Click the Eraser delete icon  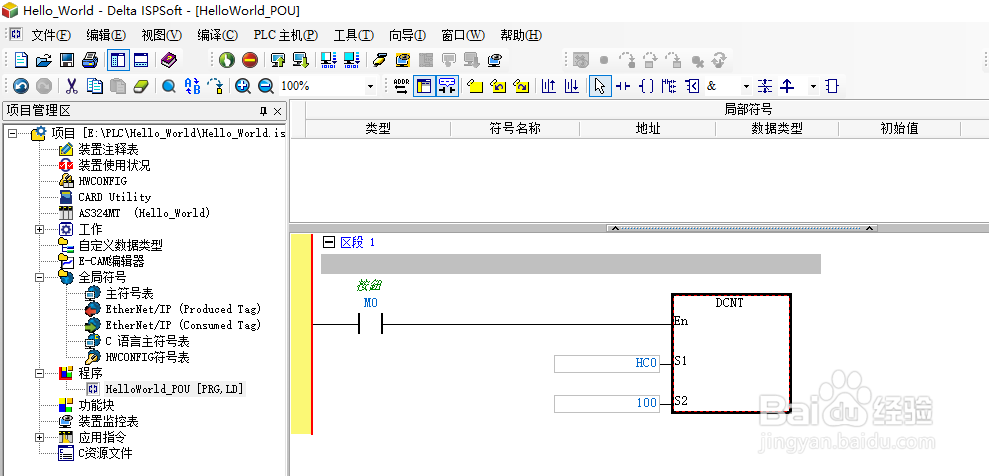tap(141, 86)
